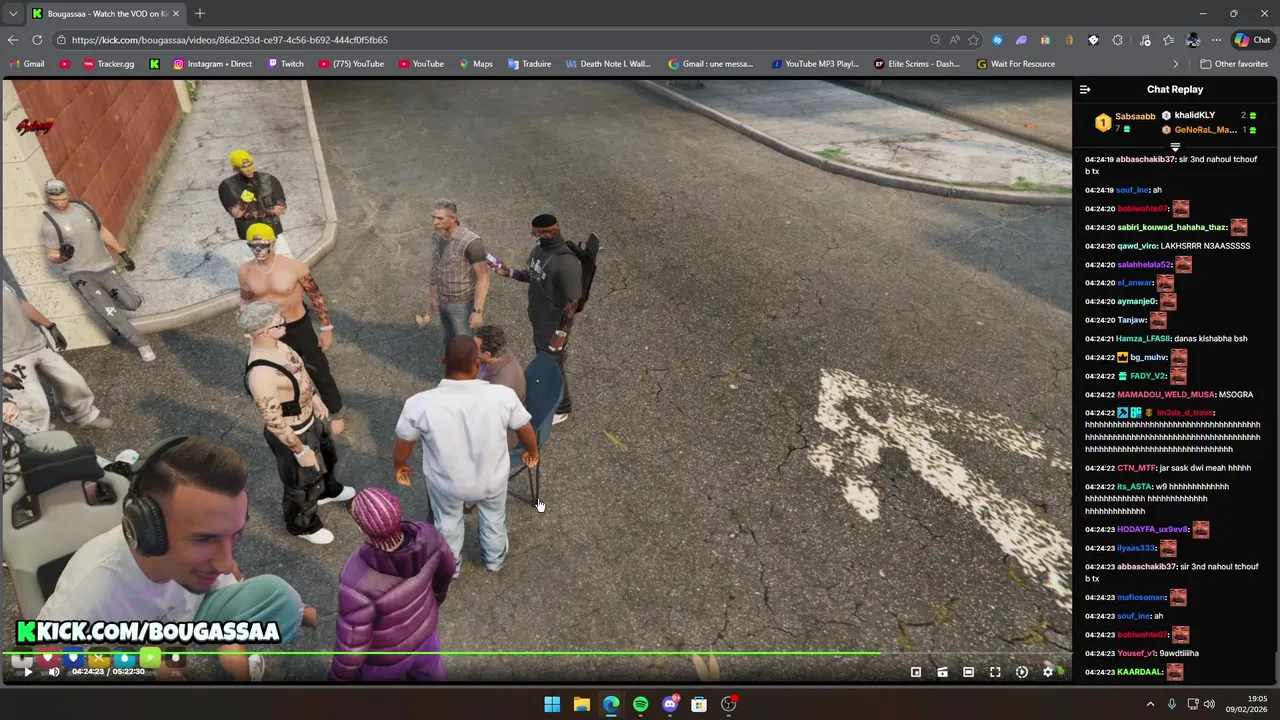Open Instagram Direct bookmark
Screen dimensions: 1280x720
tap(213, 64)
